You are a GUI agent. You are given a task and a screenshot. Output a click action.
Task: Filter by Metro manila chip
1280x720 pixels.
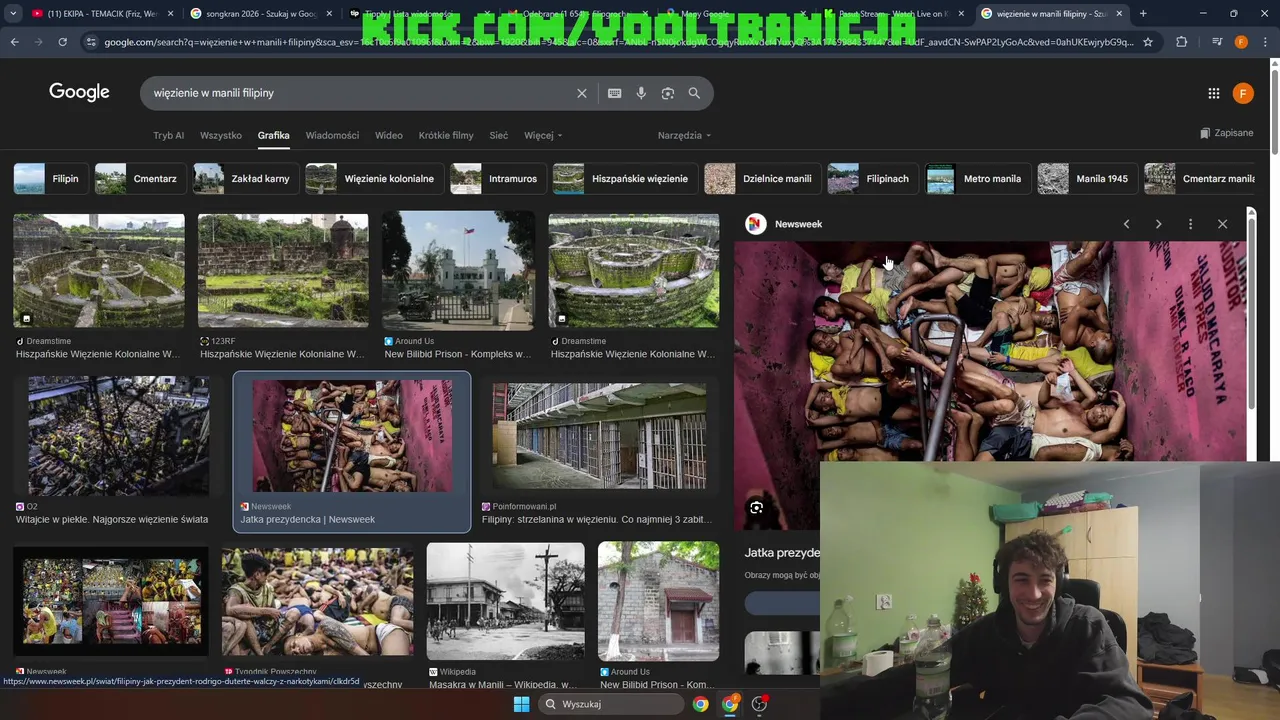[x=977, y=179]
